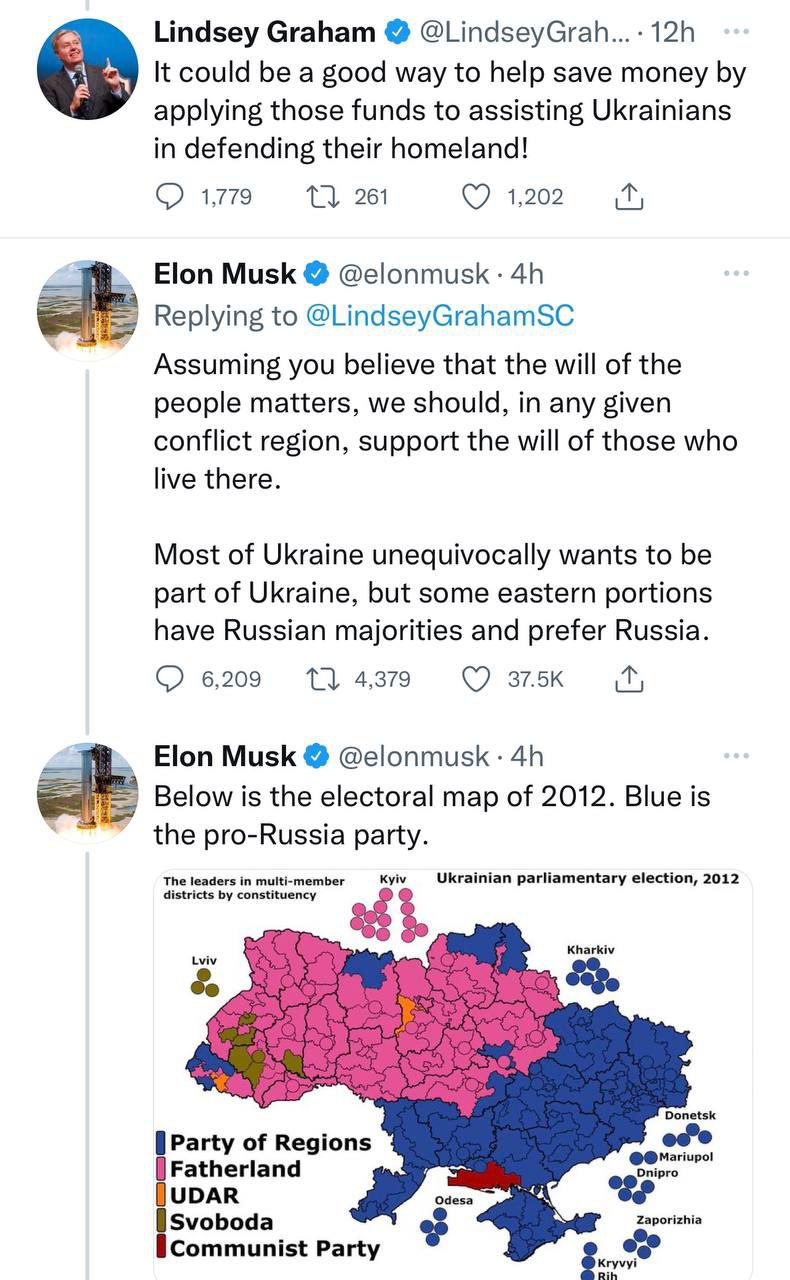Click the Lindsey Graham display name
Screen dimensions: 790x1280
click(264, 32)
